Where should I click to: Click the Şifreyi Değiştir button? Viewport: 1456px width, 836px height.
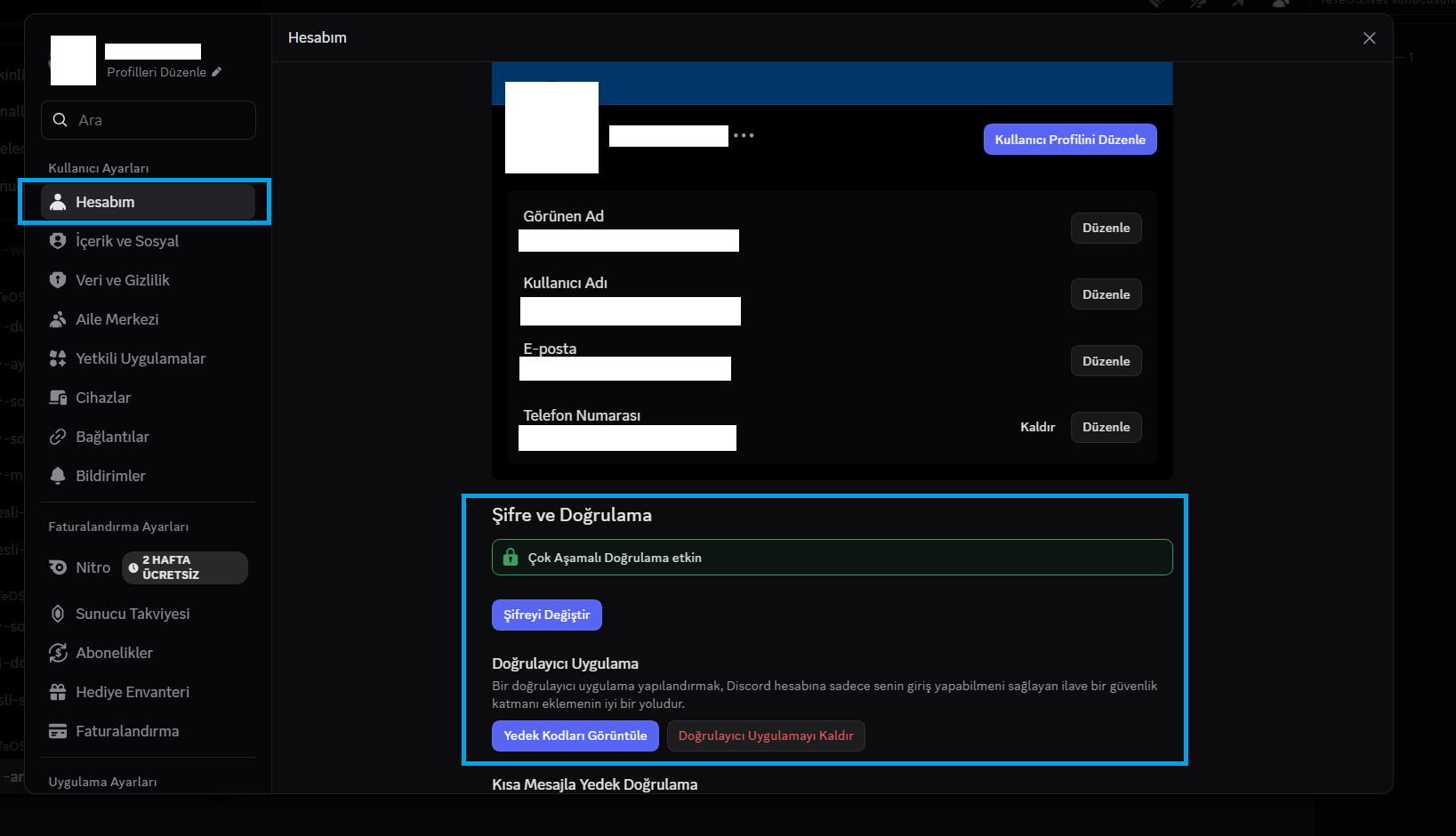(x=547, y=615)
